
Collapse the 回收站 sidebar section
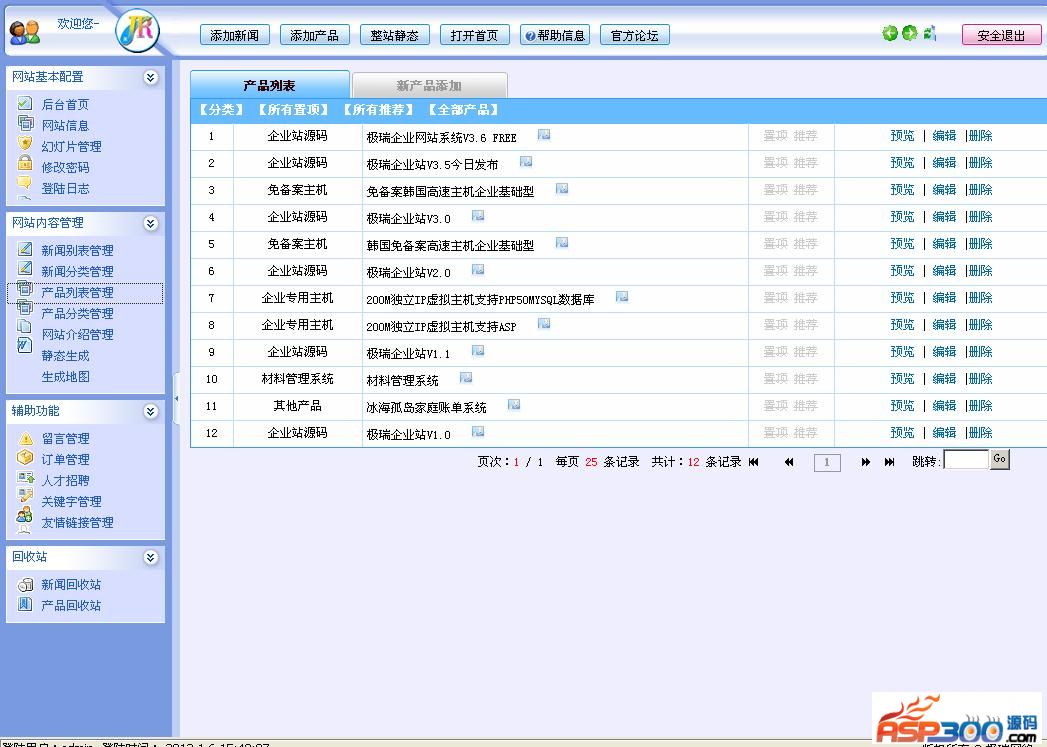(x=150, y=557)
